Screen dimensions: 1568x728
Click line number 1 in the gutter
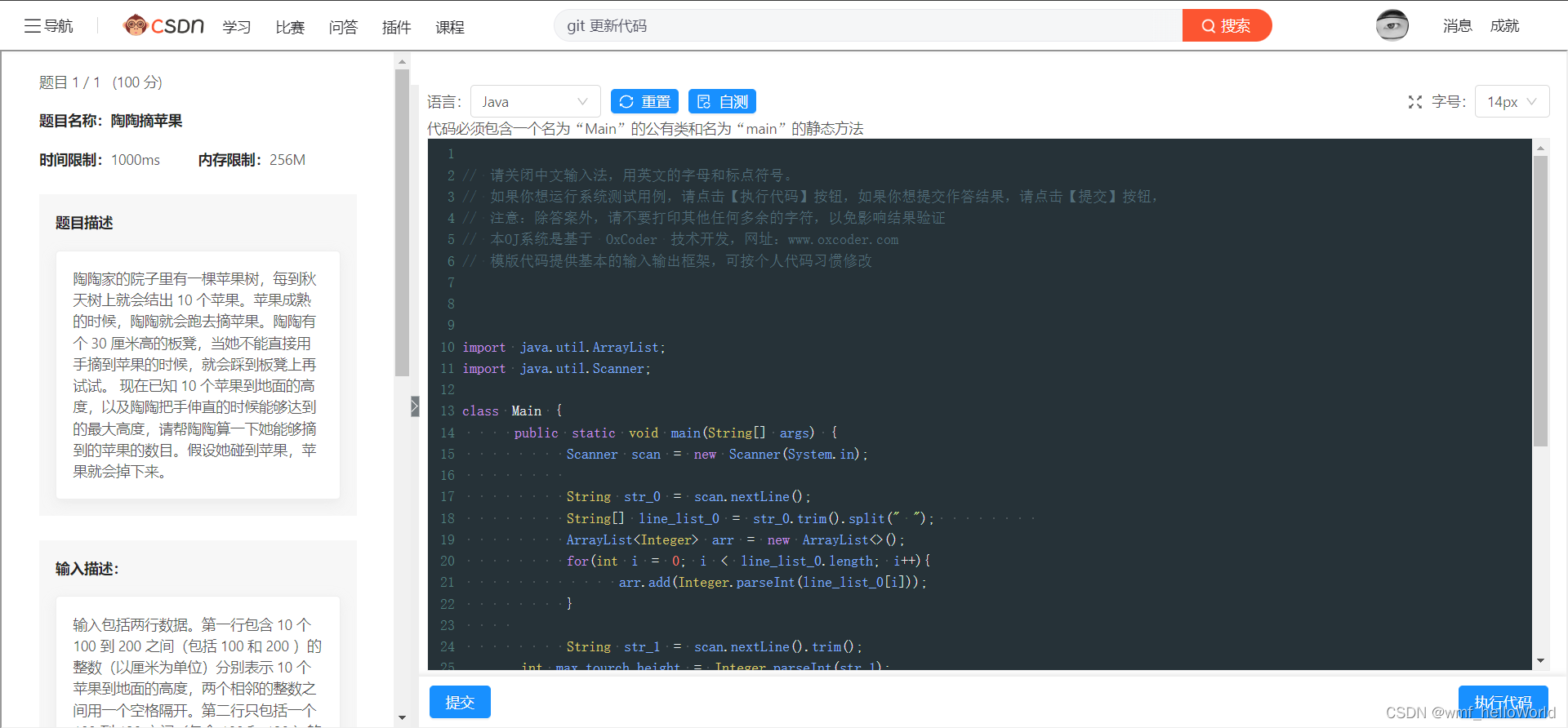pyautogui.click(x=450, y=154)
